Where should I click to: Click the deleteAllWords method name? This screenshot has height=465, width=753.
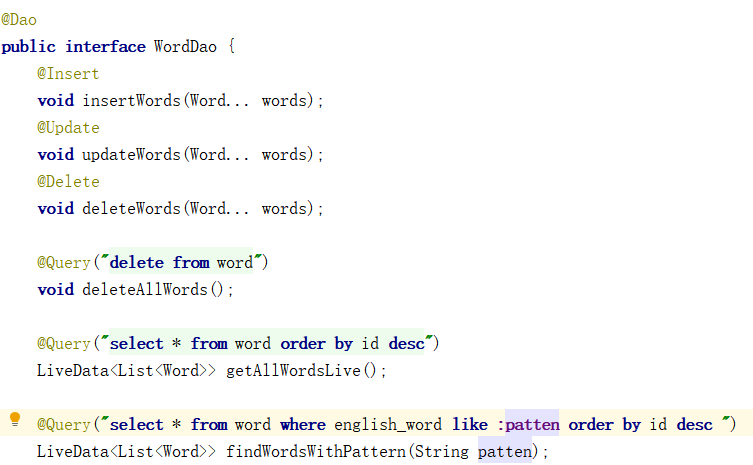point(145,290)
